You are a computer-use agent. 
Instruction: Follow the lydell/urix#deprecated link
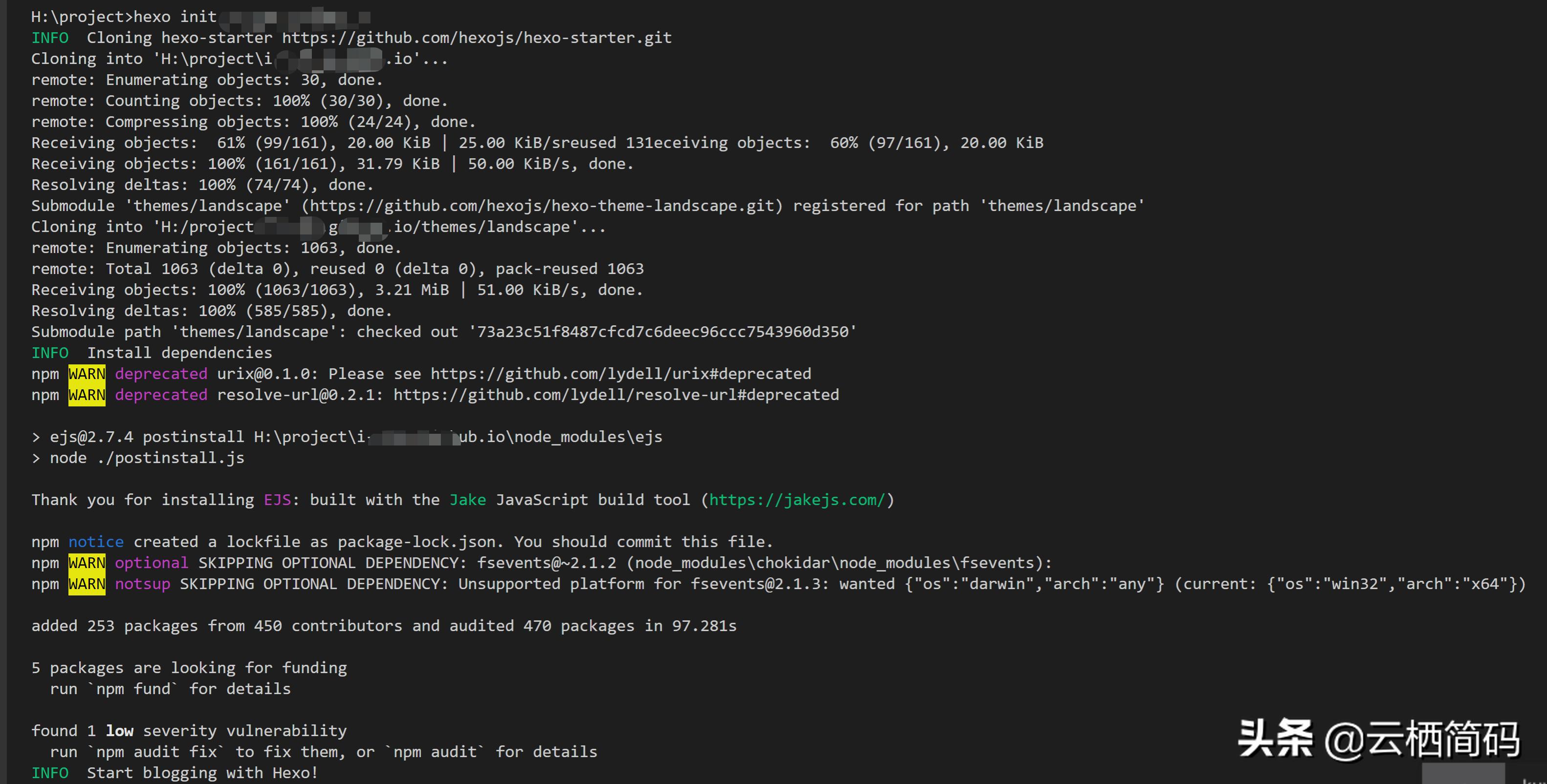point(620,374)
